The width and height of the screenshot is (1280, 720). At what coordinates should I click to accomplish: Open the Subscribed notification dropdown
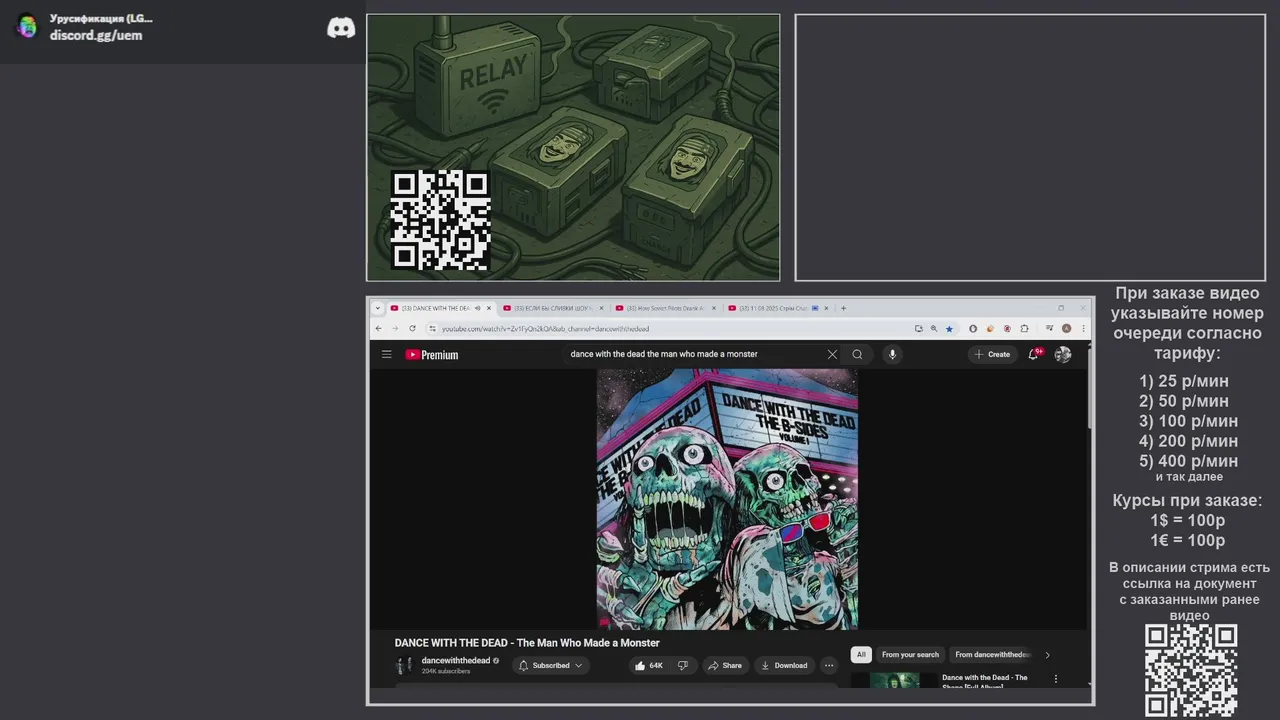click(551, 665)
